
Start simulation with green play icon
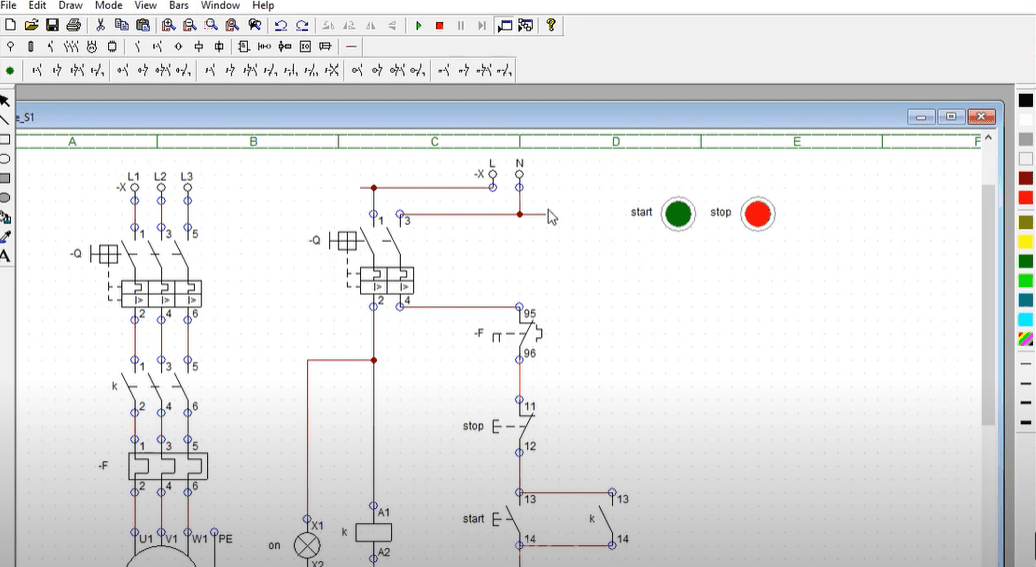418,26
